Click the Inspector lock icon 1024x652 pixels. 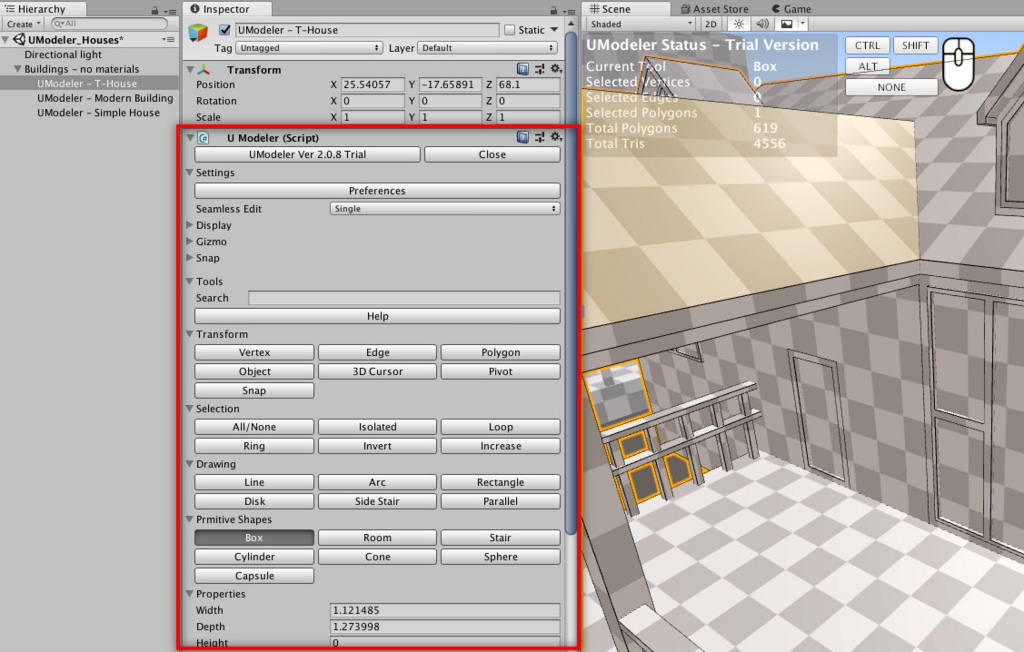pos(554,10)
